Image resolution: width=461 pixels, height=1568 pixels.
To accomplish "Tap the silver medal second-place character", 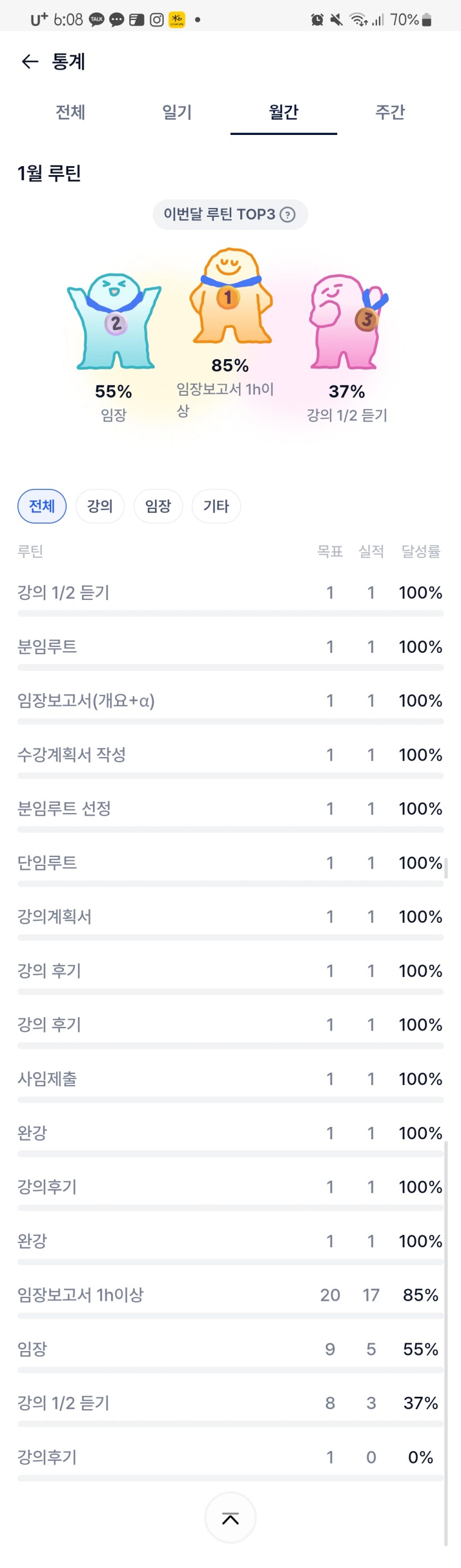I will pos(114,321).
